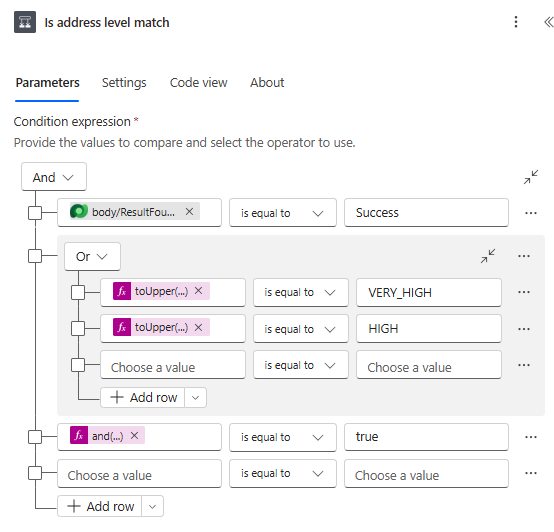Open the Or group operator dropdown

click(x=92, y=256)
